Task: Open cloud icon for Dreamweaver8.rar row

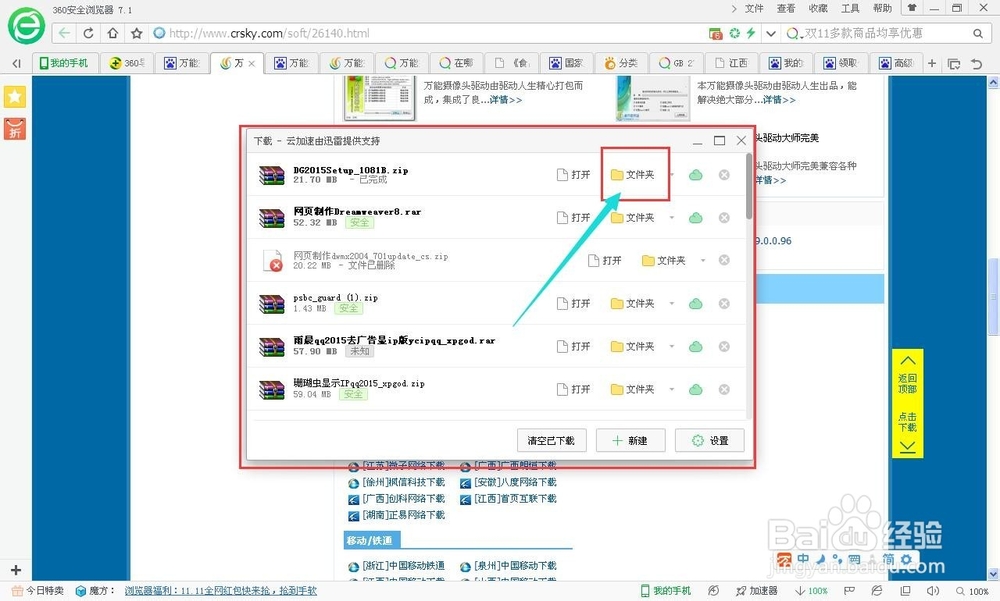Action: (x=696, y=218)
